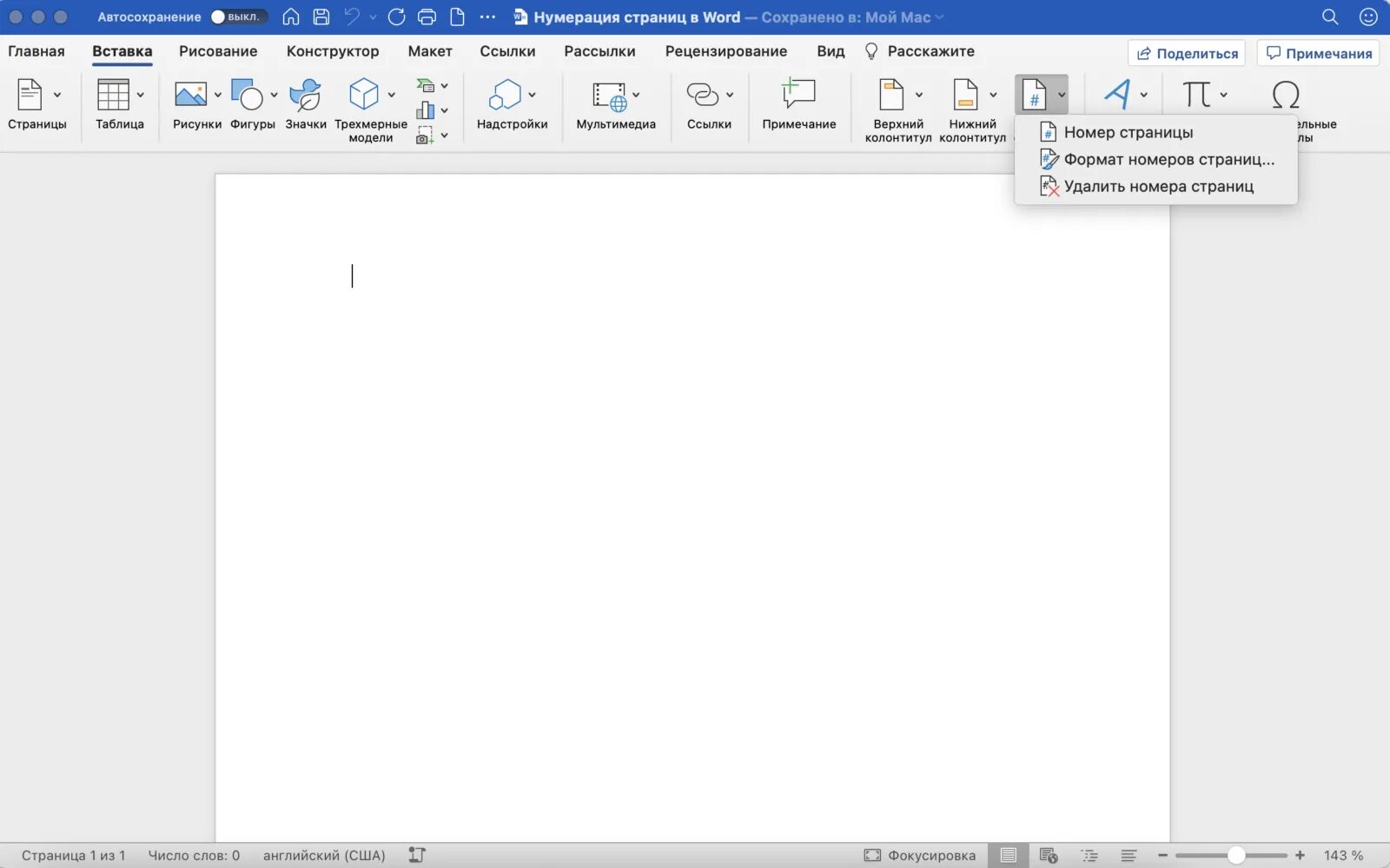Insert an equation with the Pi icon
The image size is (1390, 868).
pos(1196,94)
